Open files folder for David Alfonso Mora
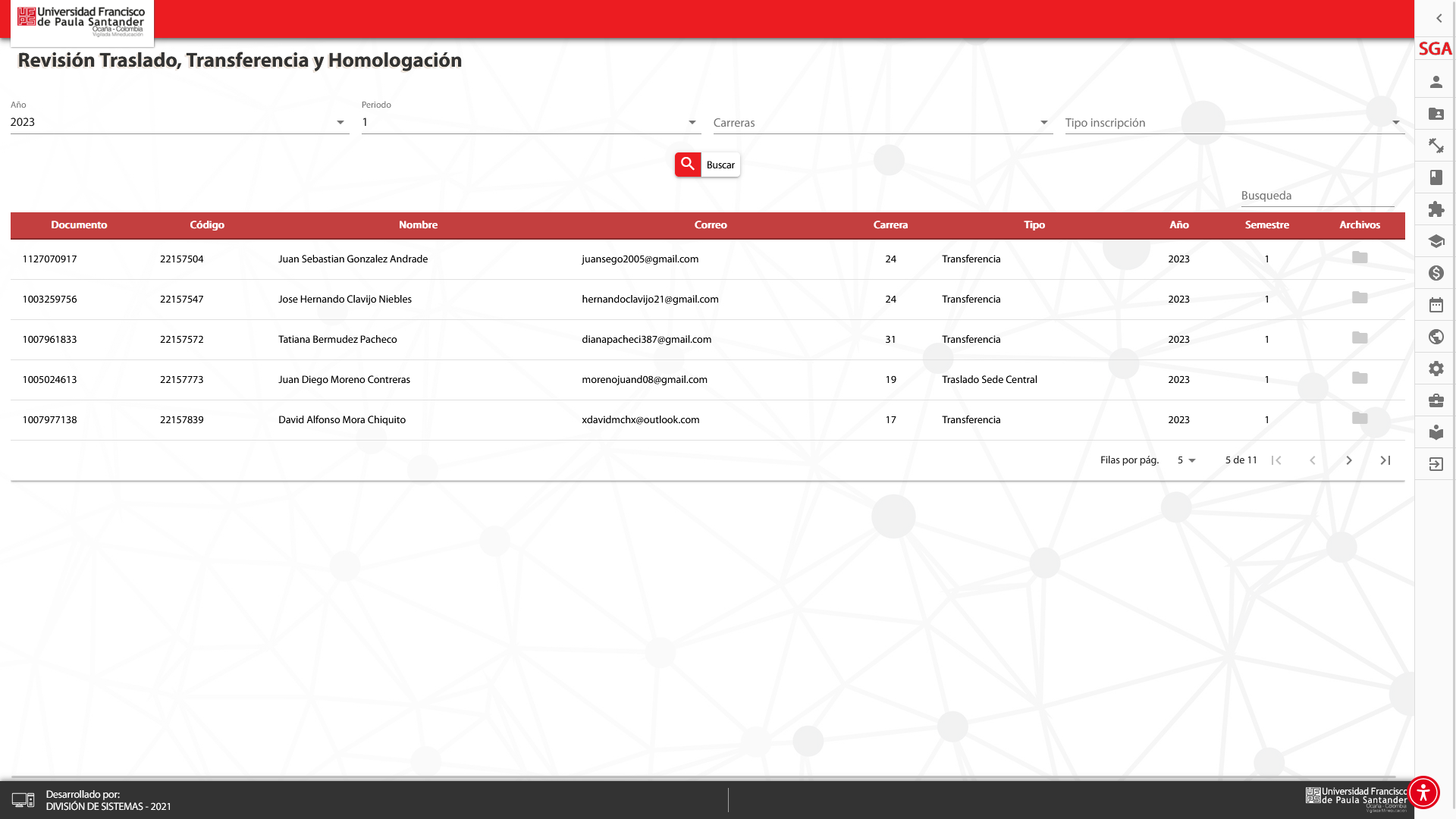 pos(1359,419)
